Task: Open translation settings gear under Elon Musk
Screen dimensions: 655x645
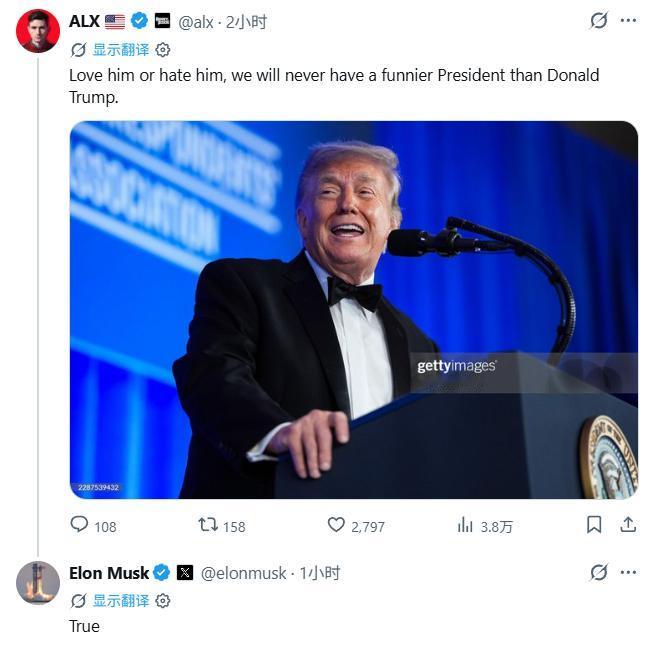Action: pyautogui.click(x=162, y=601)
